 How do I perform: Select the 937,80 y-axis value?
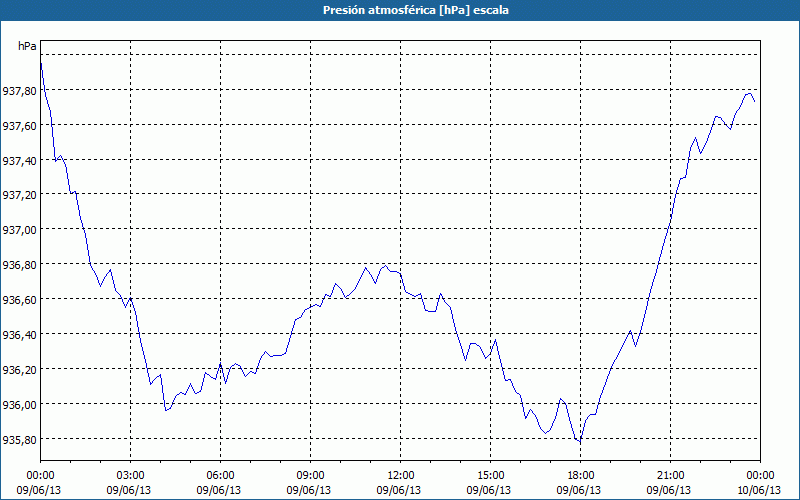[x=20, y=91]
